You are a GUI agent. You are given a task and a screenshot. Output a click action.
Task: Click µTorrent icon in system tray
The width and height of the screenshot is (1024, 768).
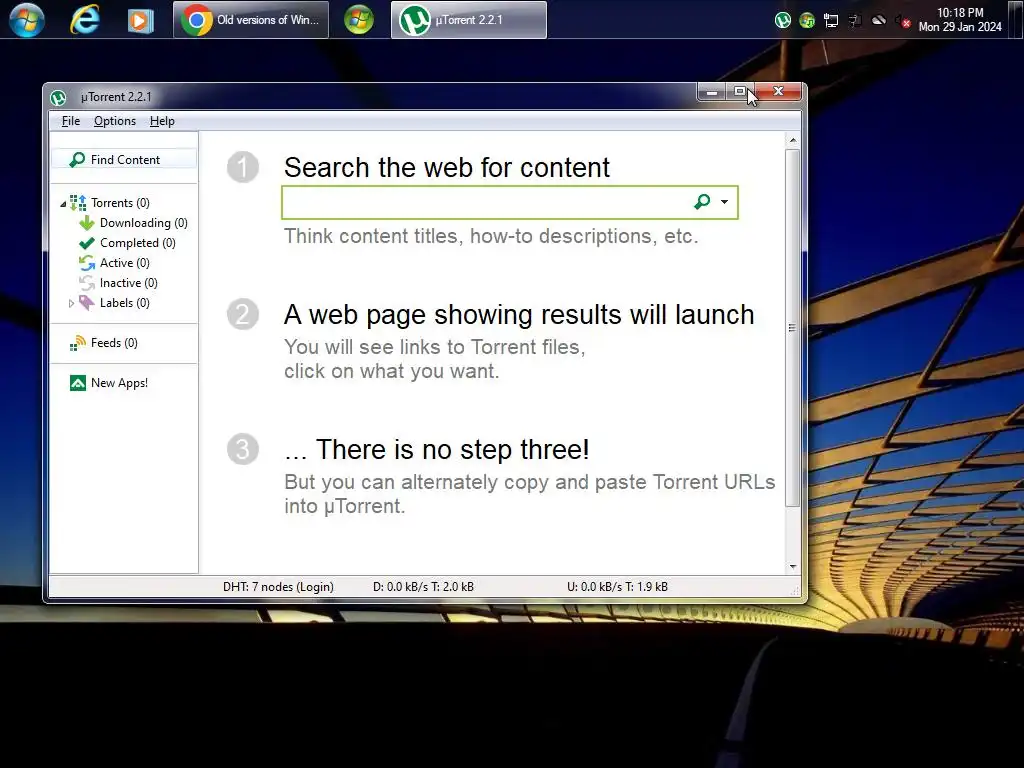pos(782,20)
